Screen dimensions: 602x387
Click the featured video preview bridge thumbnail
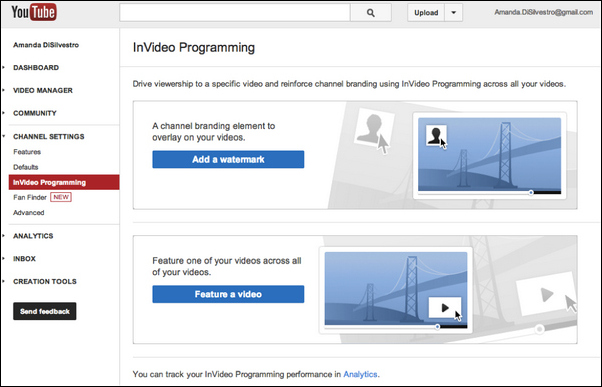pos(396,289)
